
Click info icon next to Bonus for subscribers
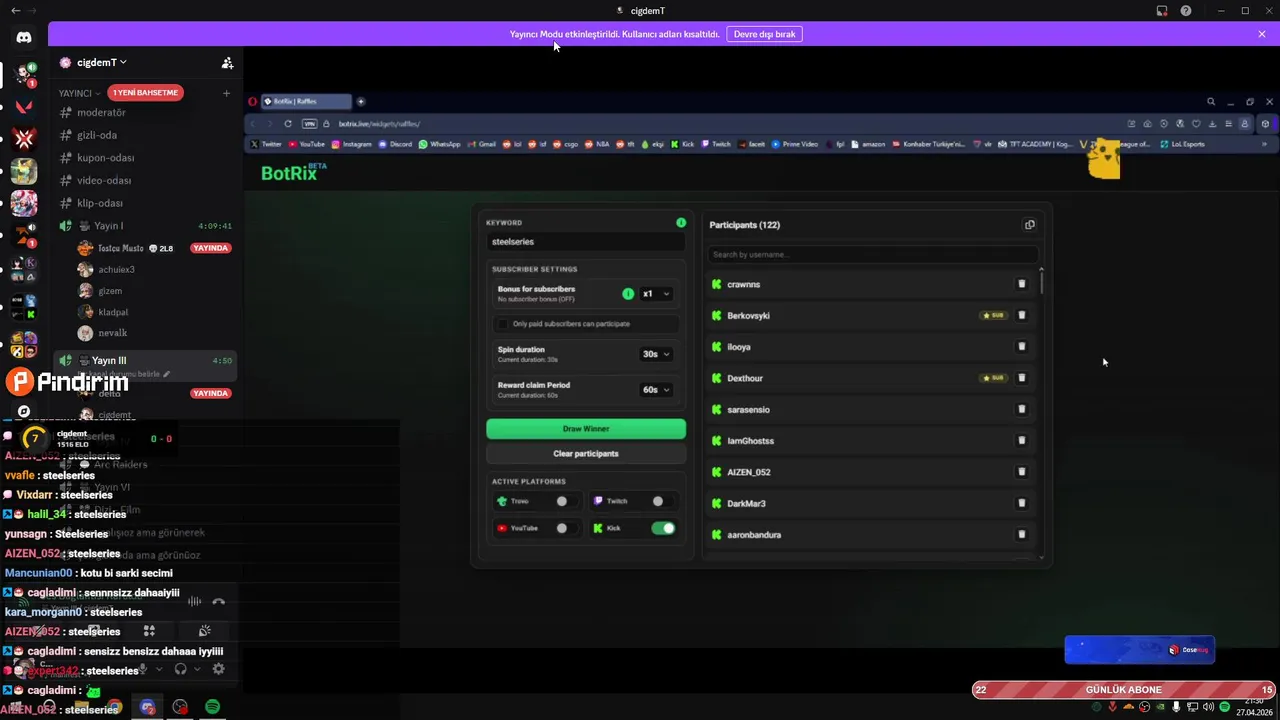tap(628, 294)
